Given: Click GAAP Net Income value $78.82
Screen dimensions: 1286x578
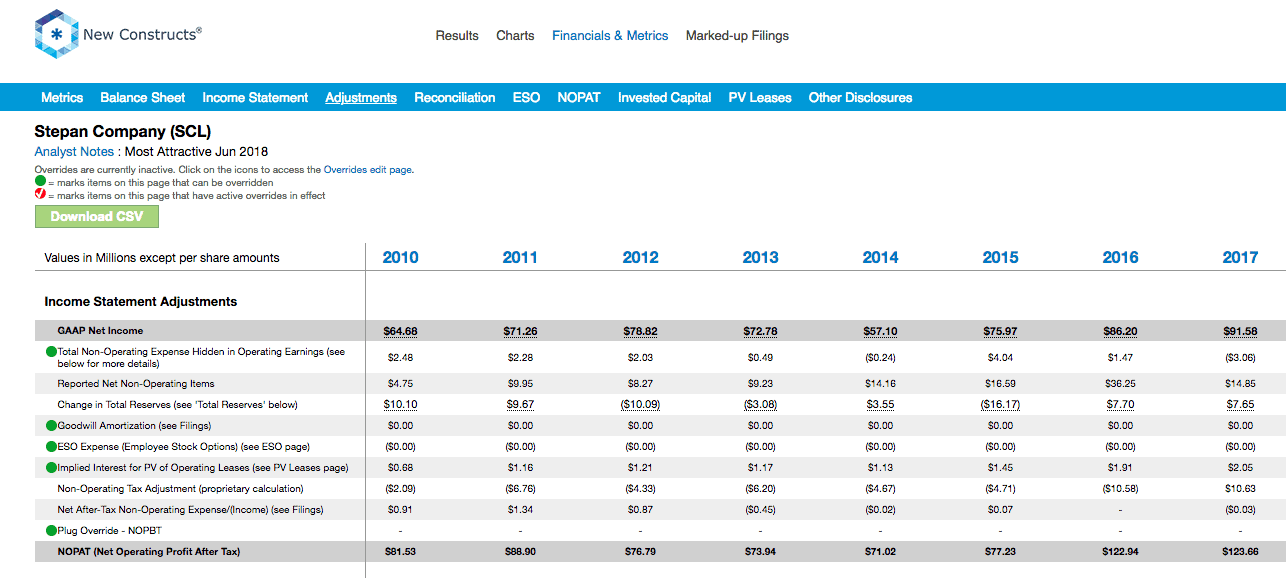Looking at the screenshot, I should click(x=640, y=331).
